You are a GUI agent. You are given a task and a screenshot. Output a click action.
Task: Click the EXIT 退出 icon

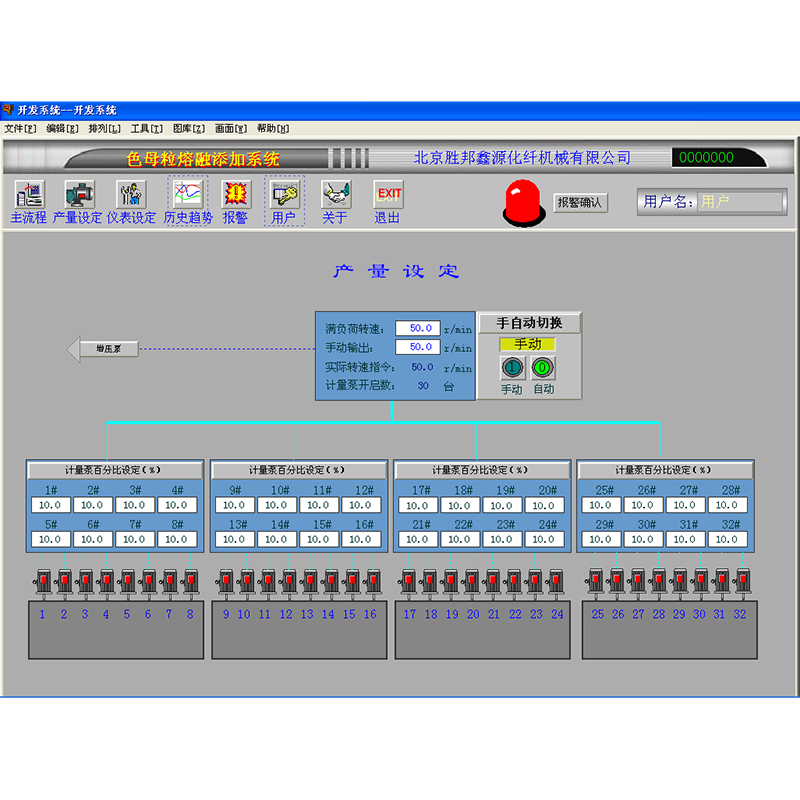click(387, 195)
